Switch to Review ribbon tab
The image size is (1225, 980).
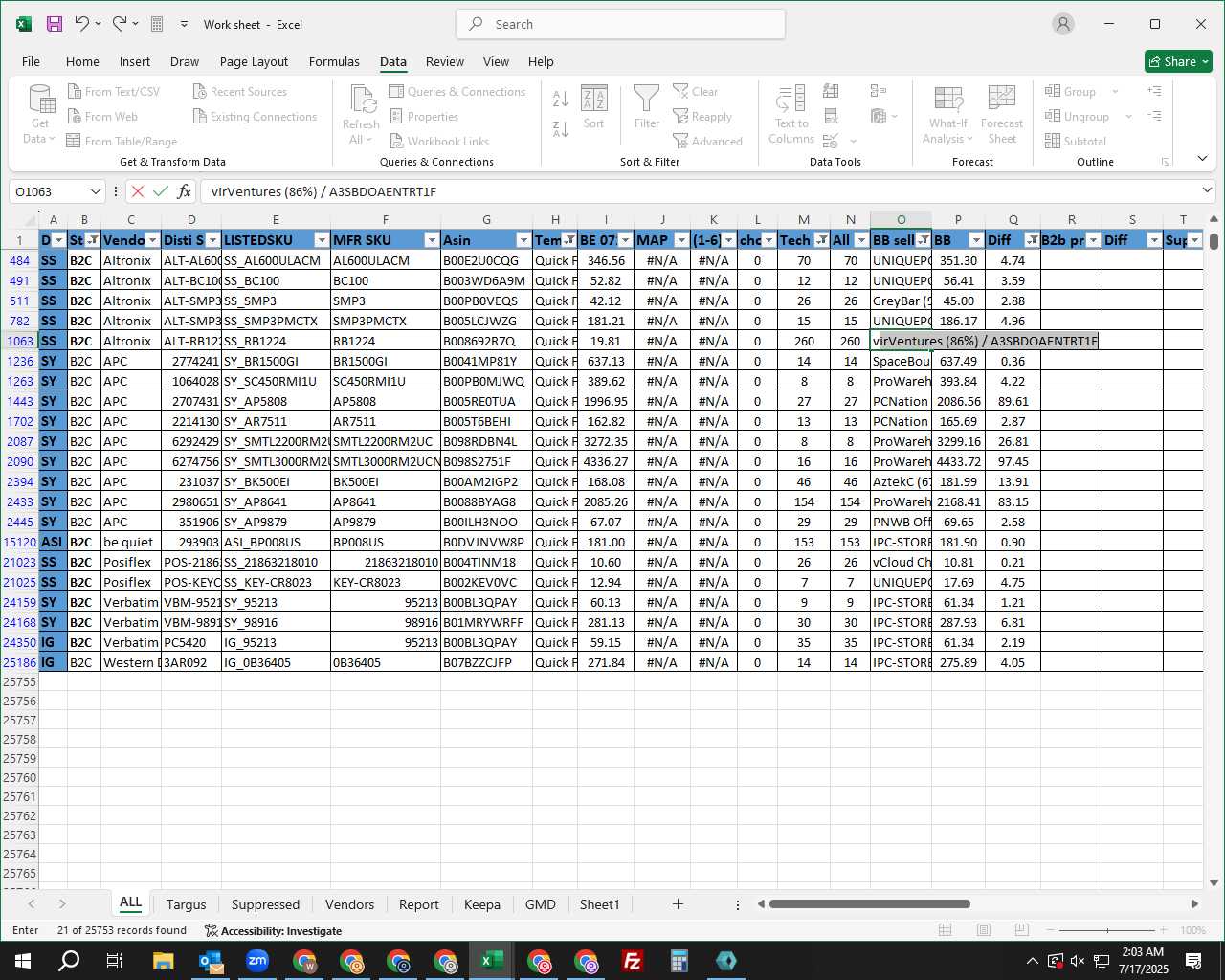(445, 61)
